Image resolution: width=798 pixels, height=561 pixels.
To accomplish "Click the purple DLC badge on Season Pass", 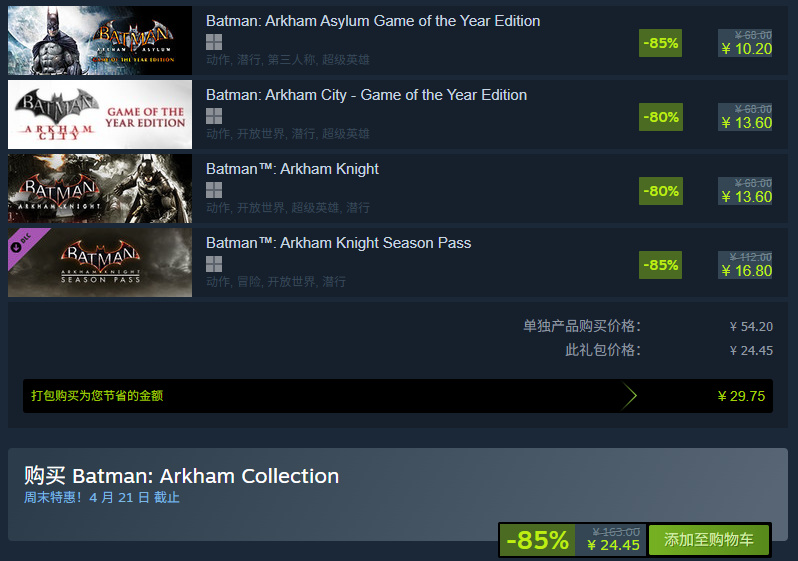I will tap(22, 242).
